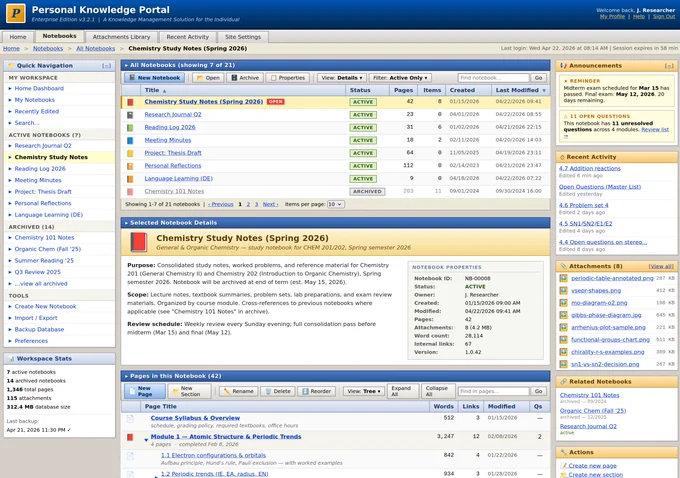The image size is (680, 478).
Task: Click the Reorder button
Action: [317, 391]
